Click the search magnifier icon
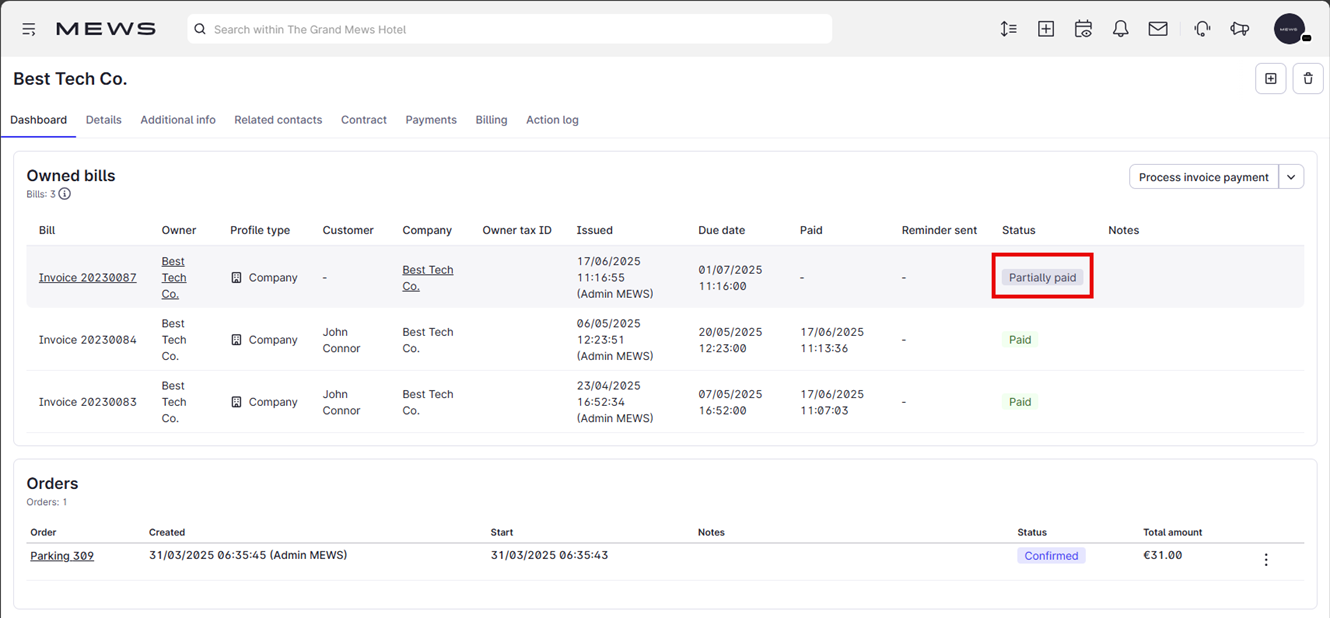 click(x=200, y=29)
